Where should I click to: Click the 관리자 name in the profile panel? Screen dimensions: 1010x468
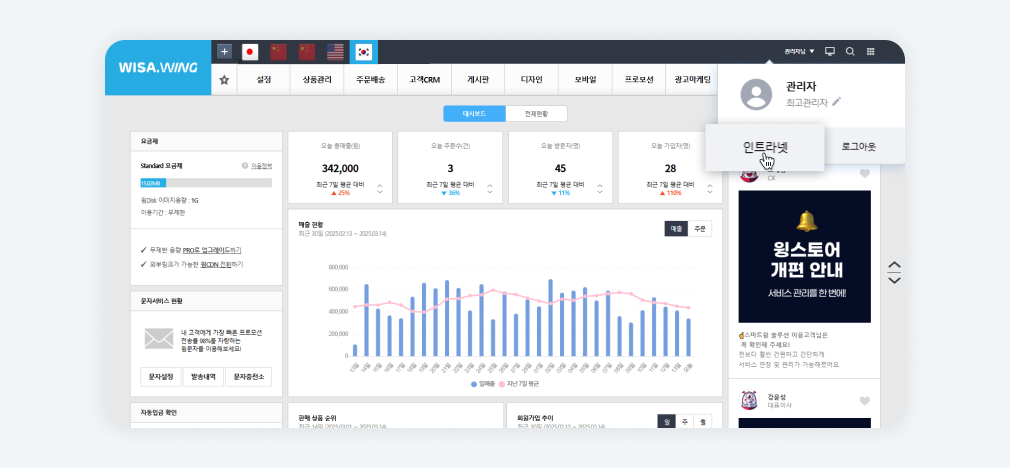801,87
